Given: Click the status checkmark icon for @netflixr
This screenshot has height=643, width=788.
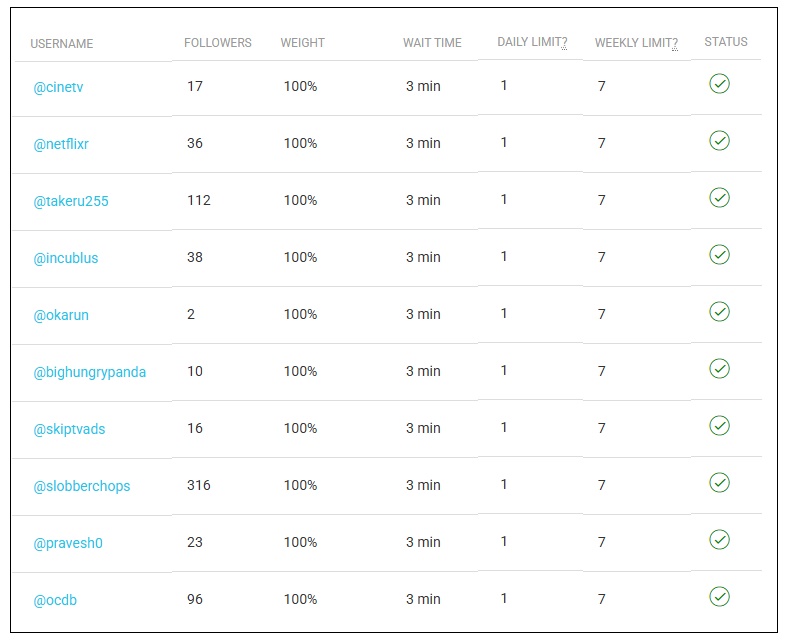Looking at the screenshot, I should click(719, 140).
